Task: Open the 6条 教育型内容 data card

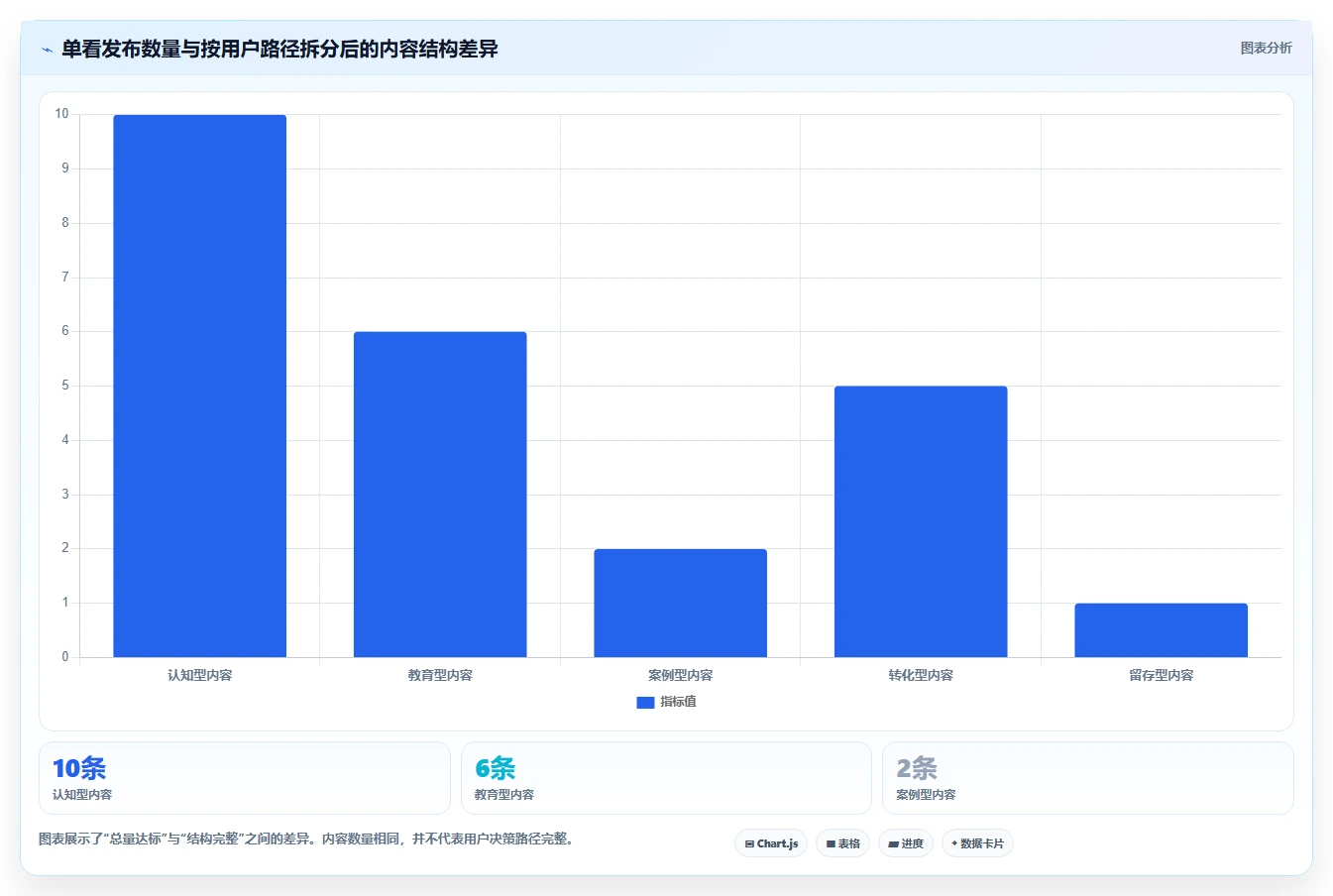Action: pyautogui.click(x=666, y=778)
